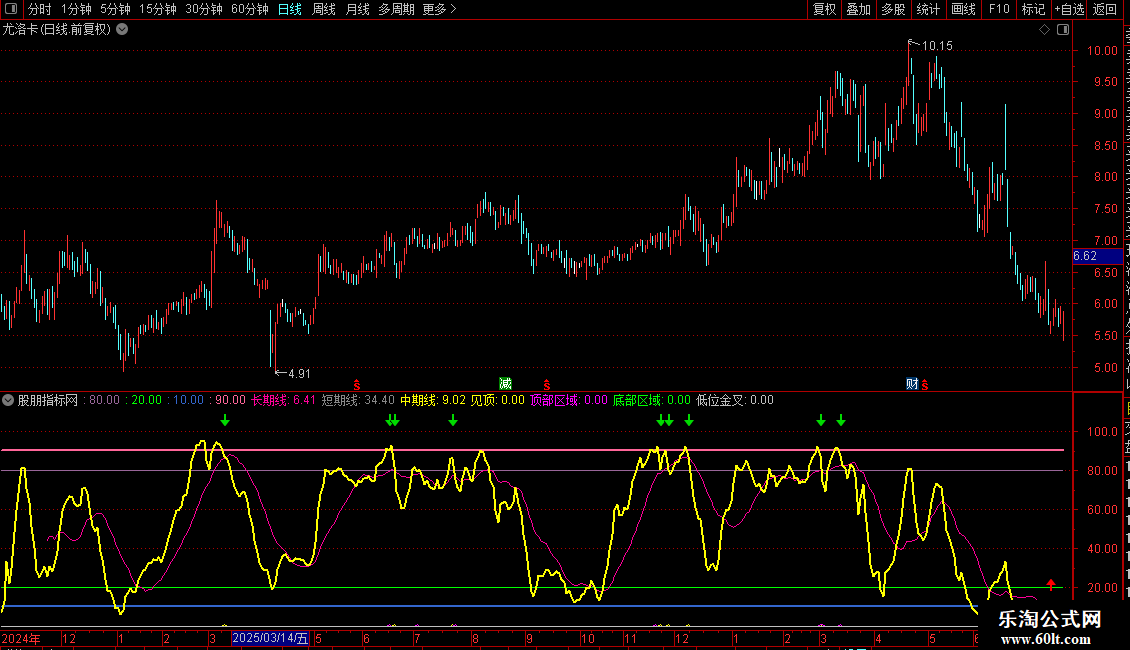
Task: Switch to 分时 intraday view
Action: (40, 9)
